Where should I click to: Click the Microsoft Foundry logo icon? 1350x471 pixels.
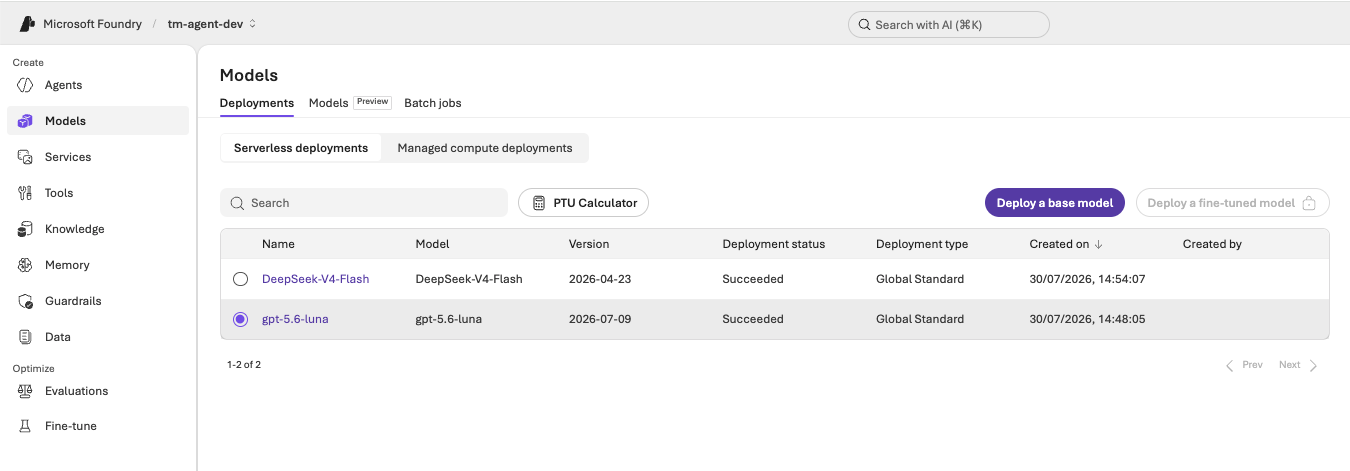(27, 24)
